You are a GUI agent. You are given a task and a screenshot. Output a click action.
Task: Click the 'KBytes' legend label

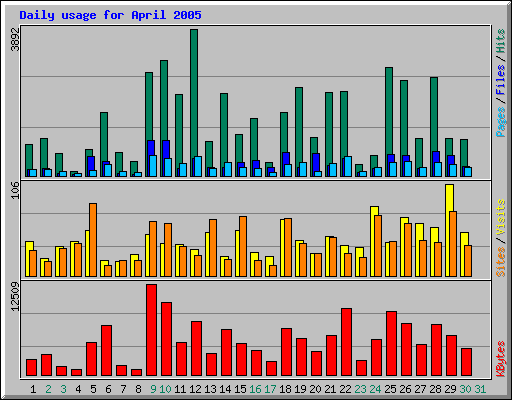pos(500,359)
